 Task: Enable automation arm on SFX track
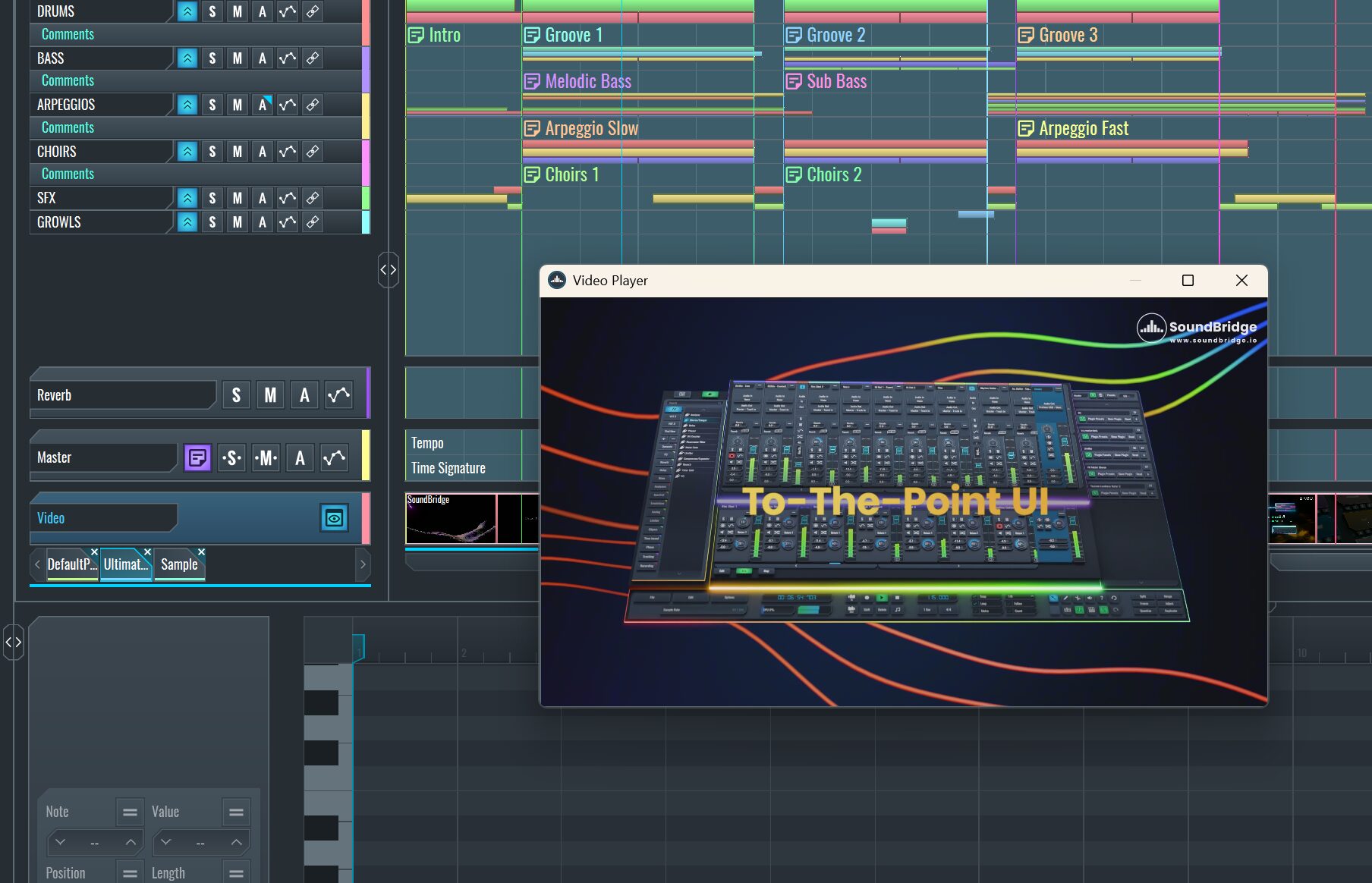coord(262,198)
